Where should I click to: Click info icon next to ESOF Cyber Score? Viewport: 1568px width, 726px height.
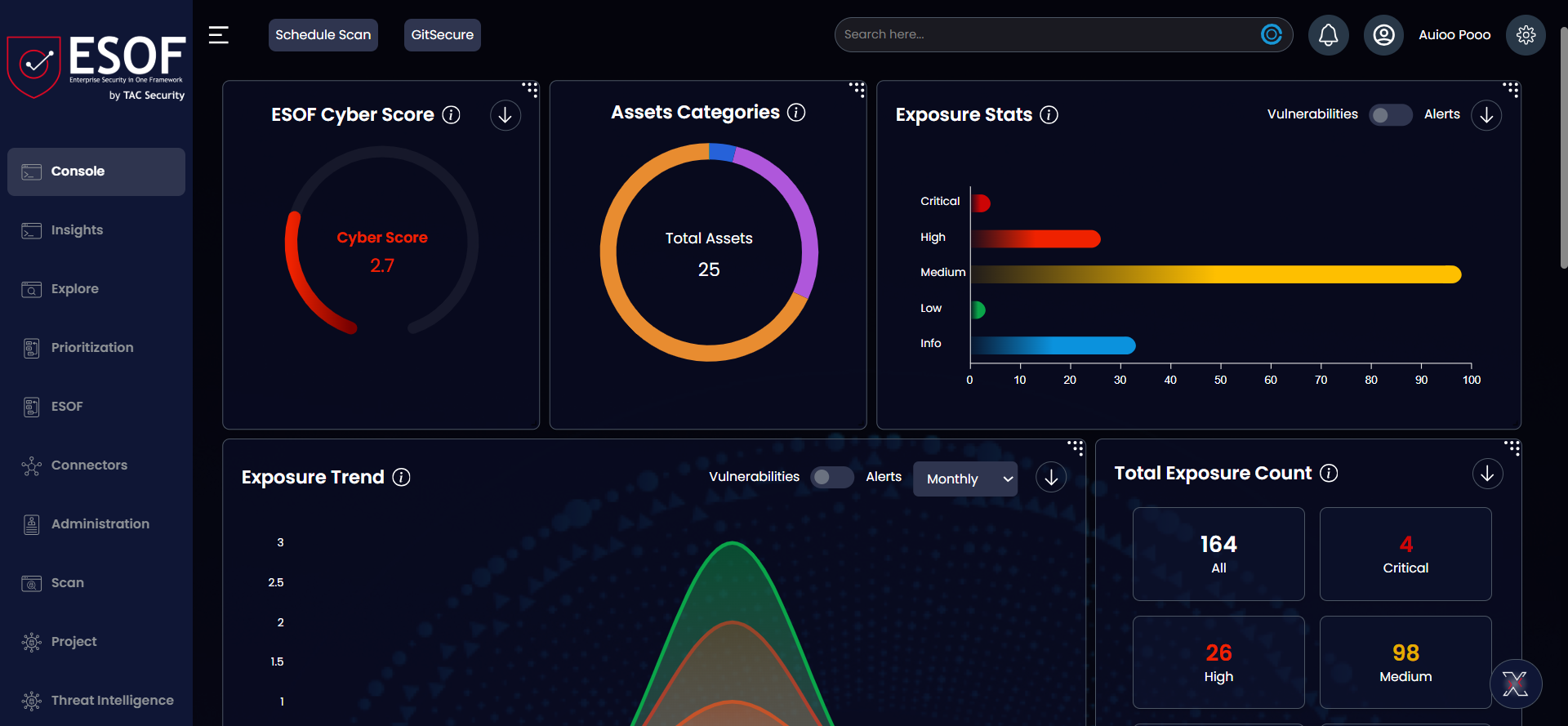pyautogui.click(x=451, y=115)
